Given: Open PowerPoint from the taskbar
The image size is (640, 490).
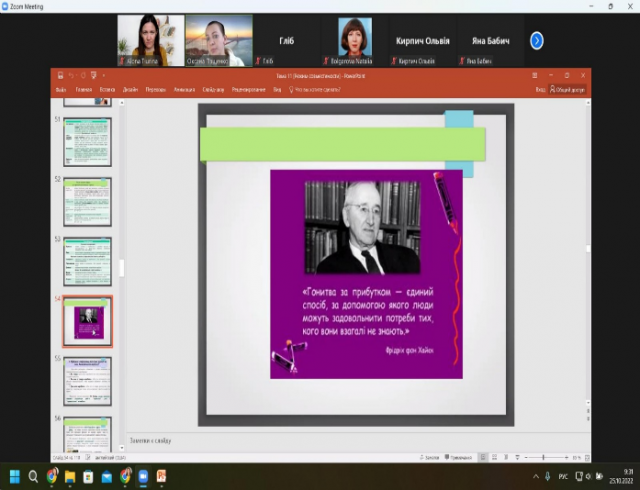Looking at the screenshot, I should pyautogui.click(x=160, y=476).
